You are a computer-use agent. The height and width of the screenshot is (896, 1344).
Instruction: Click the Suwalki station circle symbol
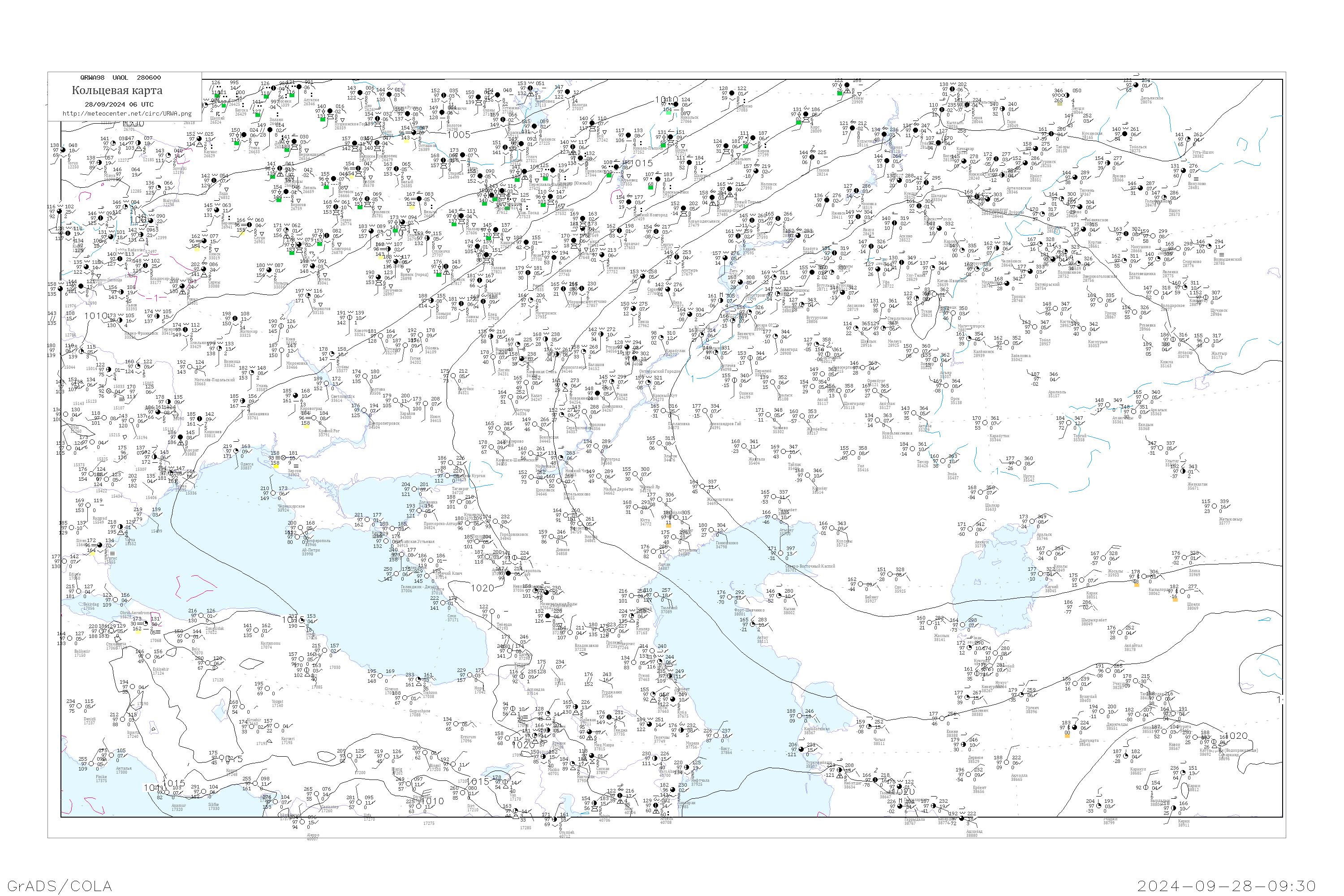[x=168, y=155]
